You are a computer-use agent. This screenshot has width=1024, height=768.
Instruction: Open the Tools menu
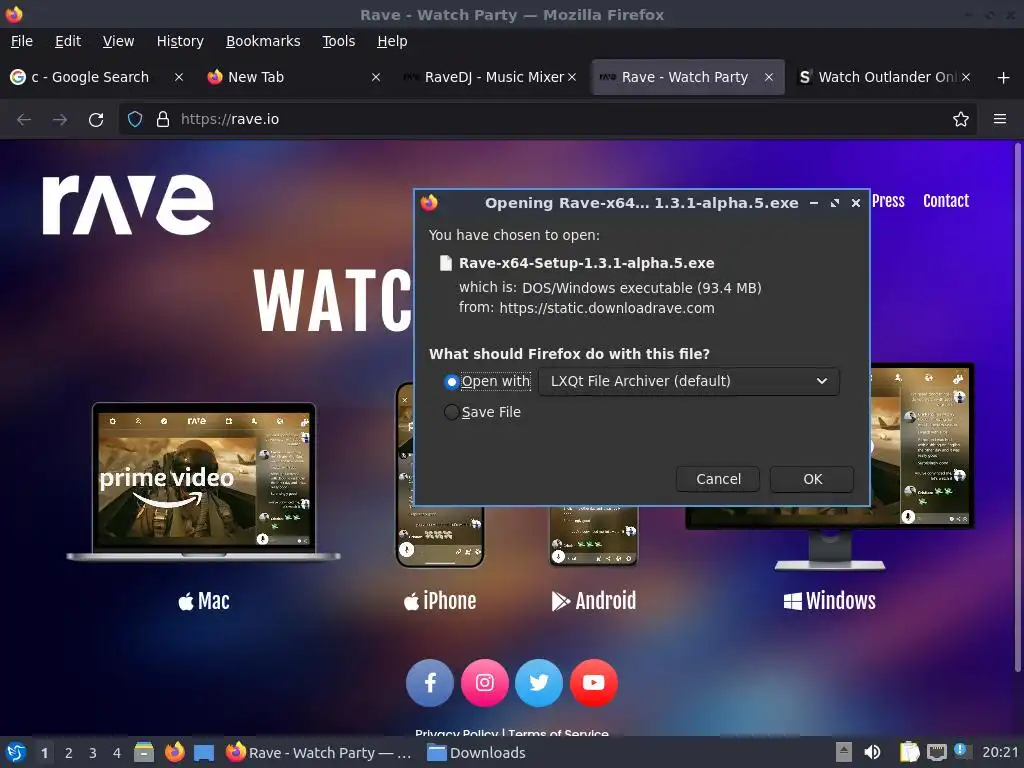pyautogui.click(x=339, y=41)
